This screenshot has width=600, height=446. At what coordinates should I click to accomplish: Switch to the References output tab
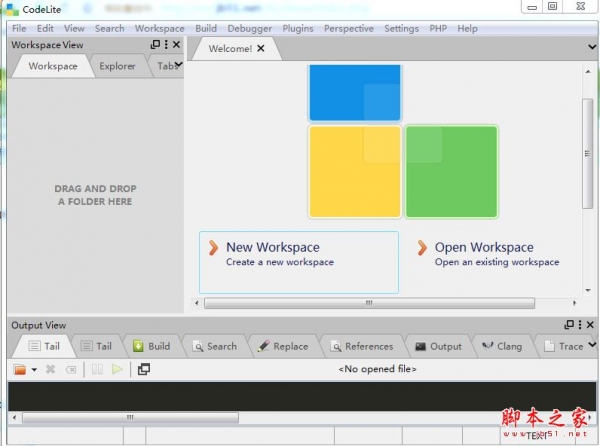(x=362, y=346)
